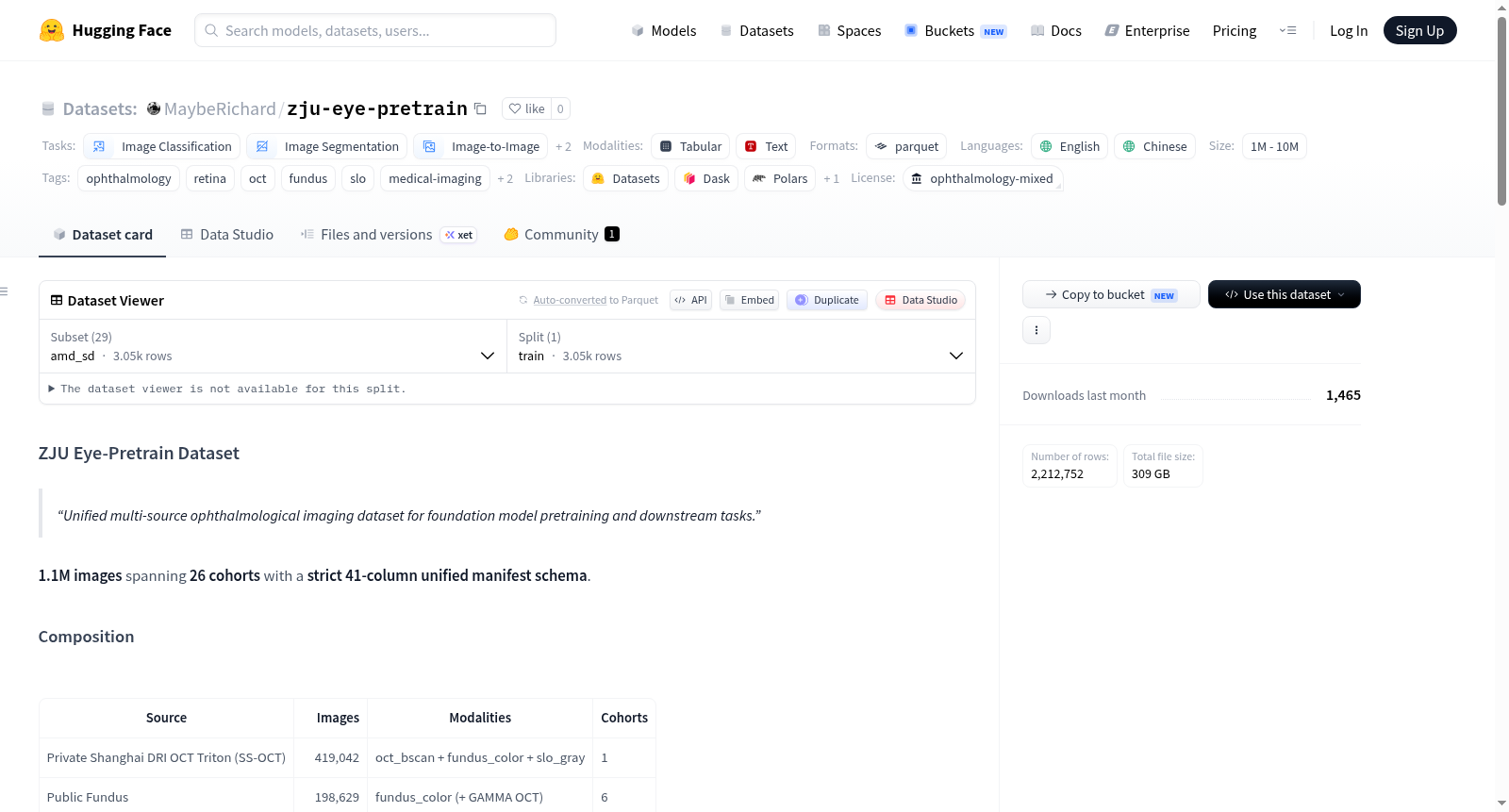Expand the Split train dropdown
This screenshot has width=1509, height=812.
coord(741,346)
